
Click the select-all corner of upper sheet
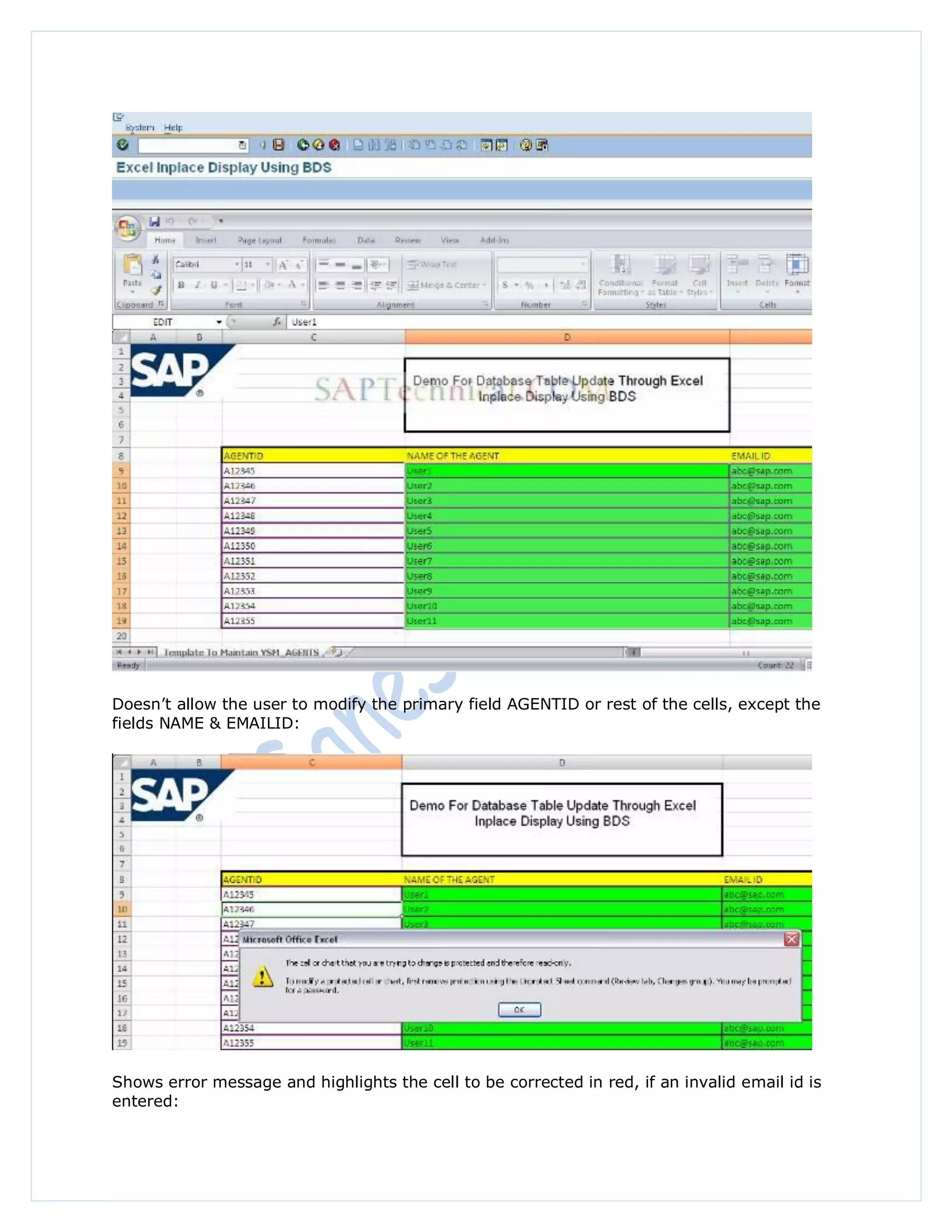[x=121, y=338]
